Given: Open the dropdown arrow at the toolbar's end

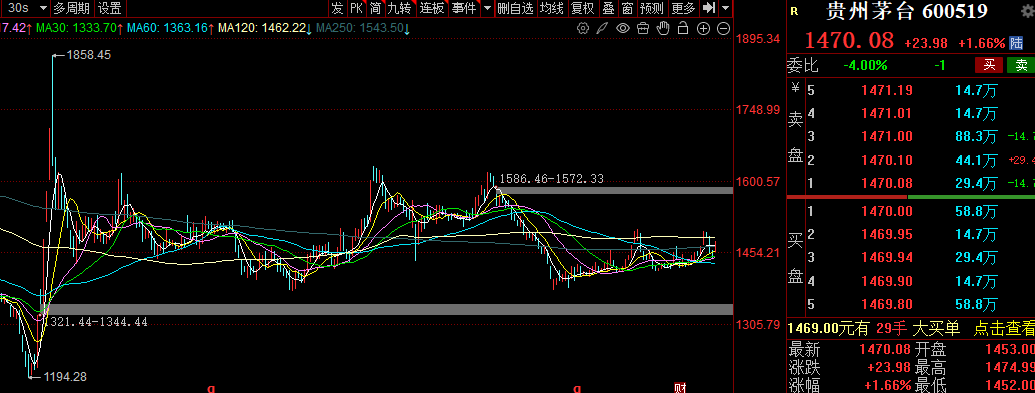Looking at the screenshot, I should coord(726,8).
